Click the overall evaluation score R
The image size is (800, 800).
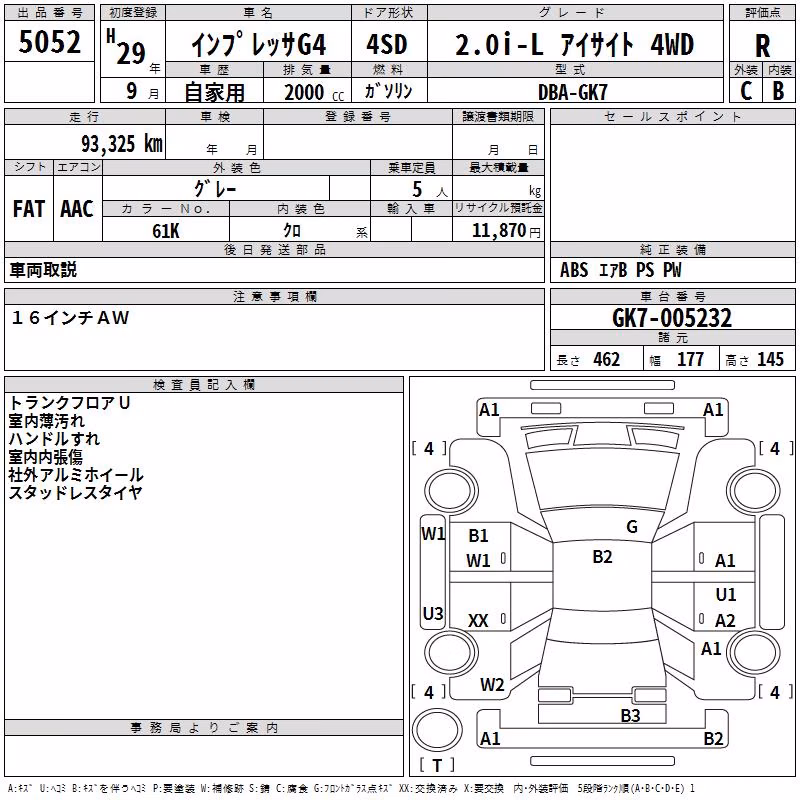[762, 46]
